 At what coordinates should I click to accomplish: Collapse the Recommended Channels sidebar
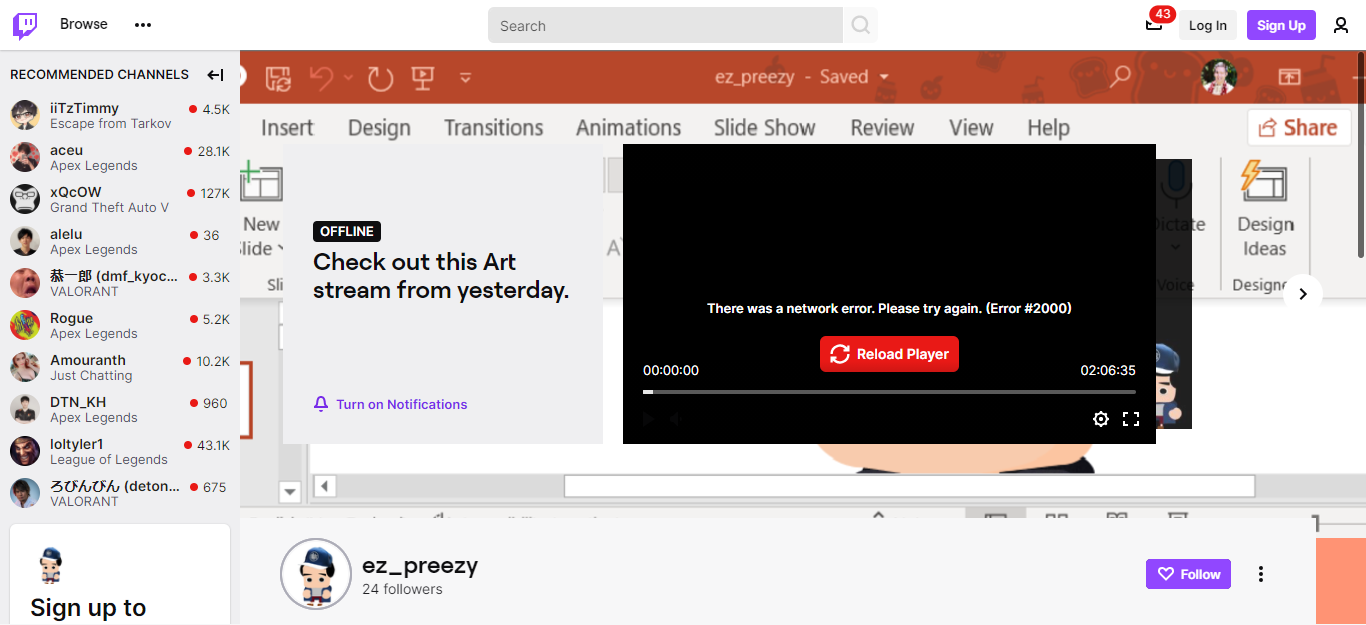(215, 75)
